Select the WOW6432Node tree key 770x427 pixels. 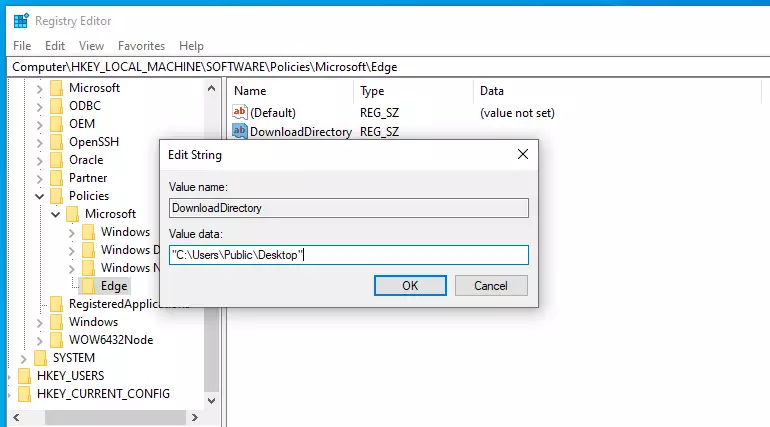pyautogui.click(x=111, y=340)
